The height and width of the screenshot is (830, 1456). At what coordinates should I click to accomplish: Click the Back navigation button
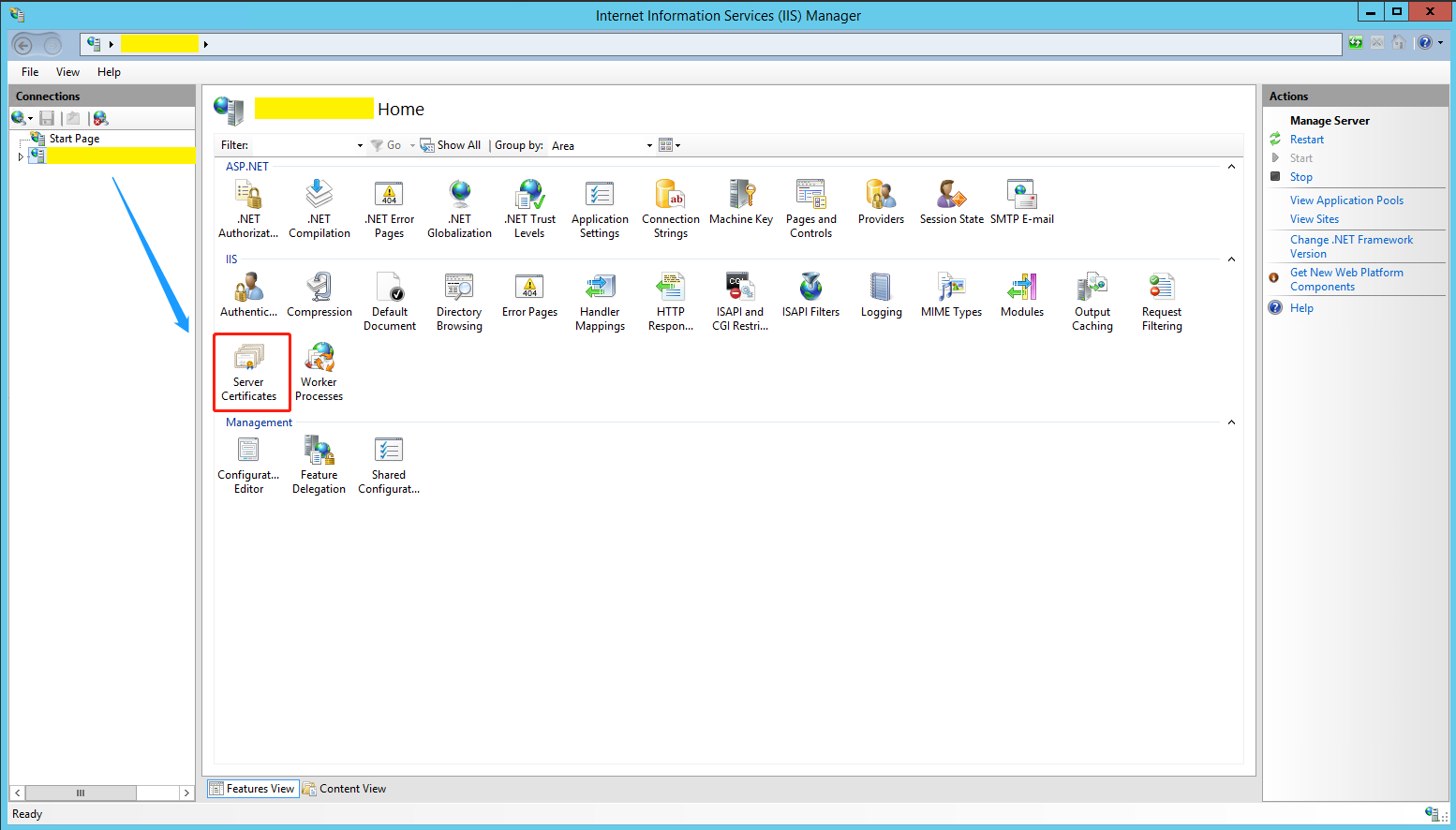coord(23,44)
